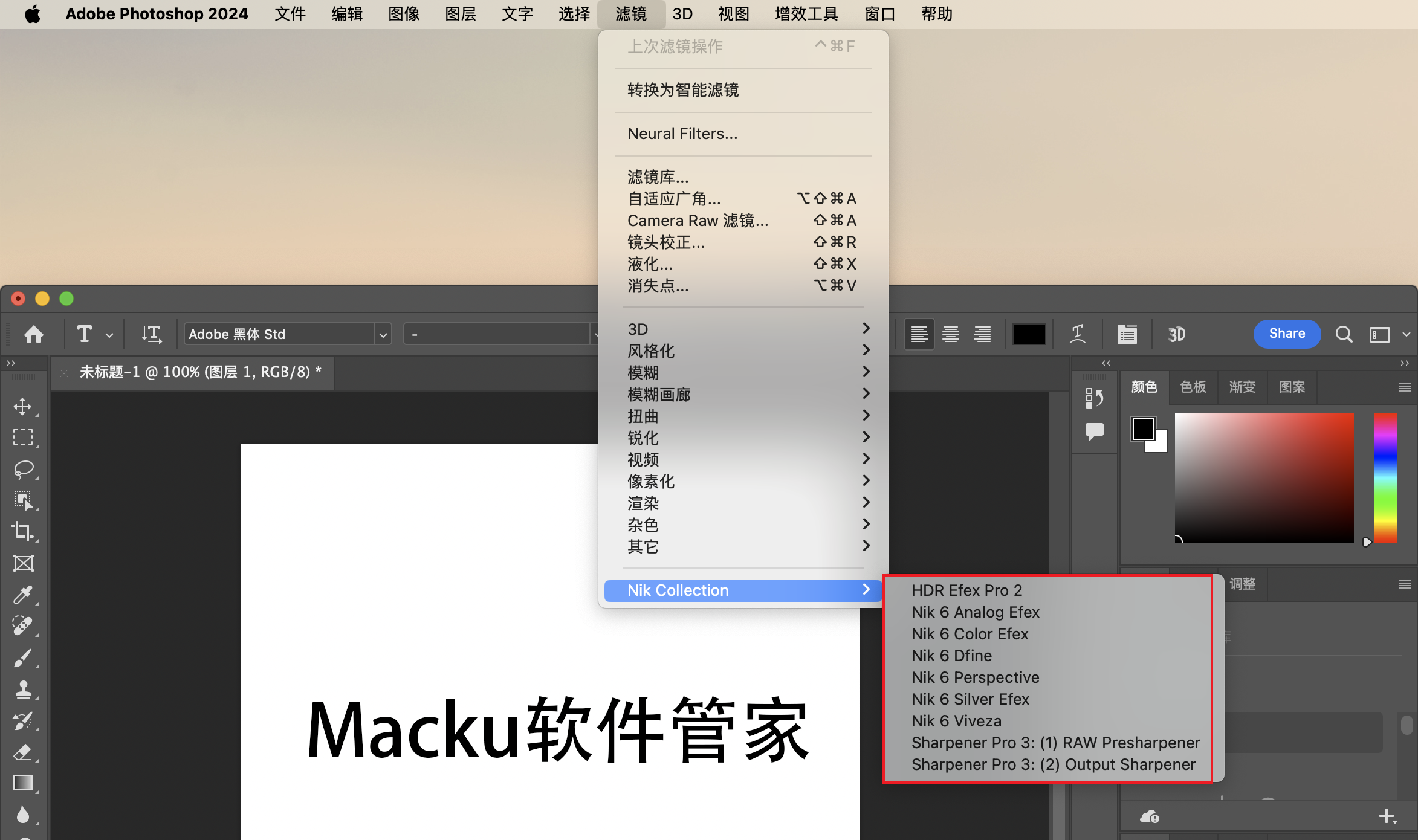This screenshot has width=1418, height=840.
Task: Choose Camera Raw 滤镜... menu item
Action: pyautogui.click(x=743, y=221)
